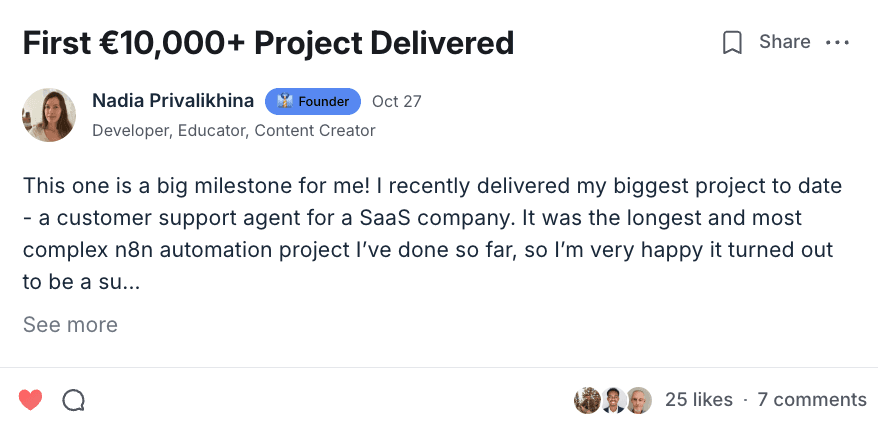Click the Founder badge label text
This screenshot has width=878, height=426.
point(324,101)
